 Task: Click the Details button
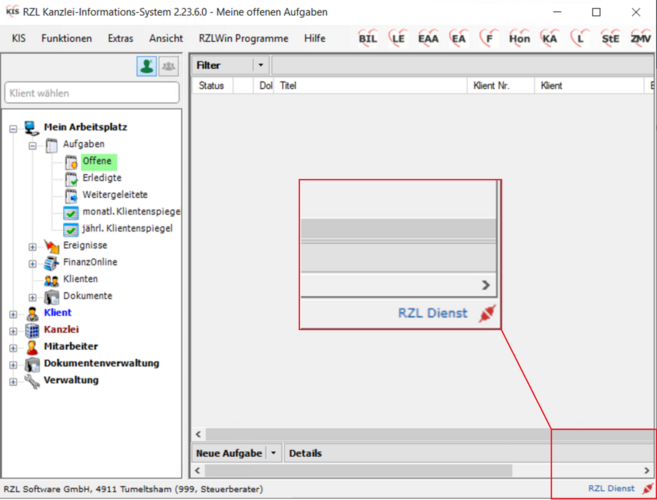coord(305,453)
